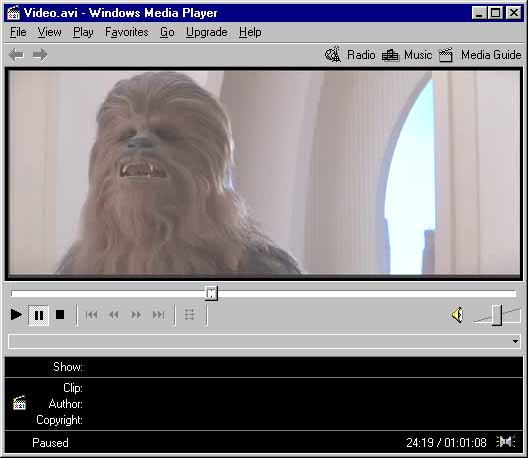
Task: Open the Music toolbar button
Action: (x=407, y=55)
